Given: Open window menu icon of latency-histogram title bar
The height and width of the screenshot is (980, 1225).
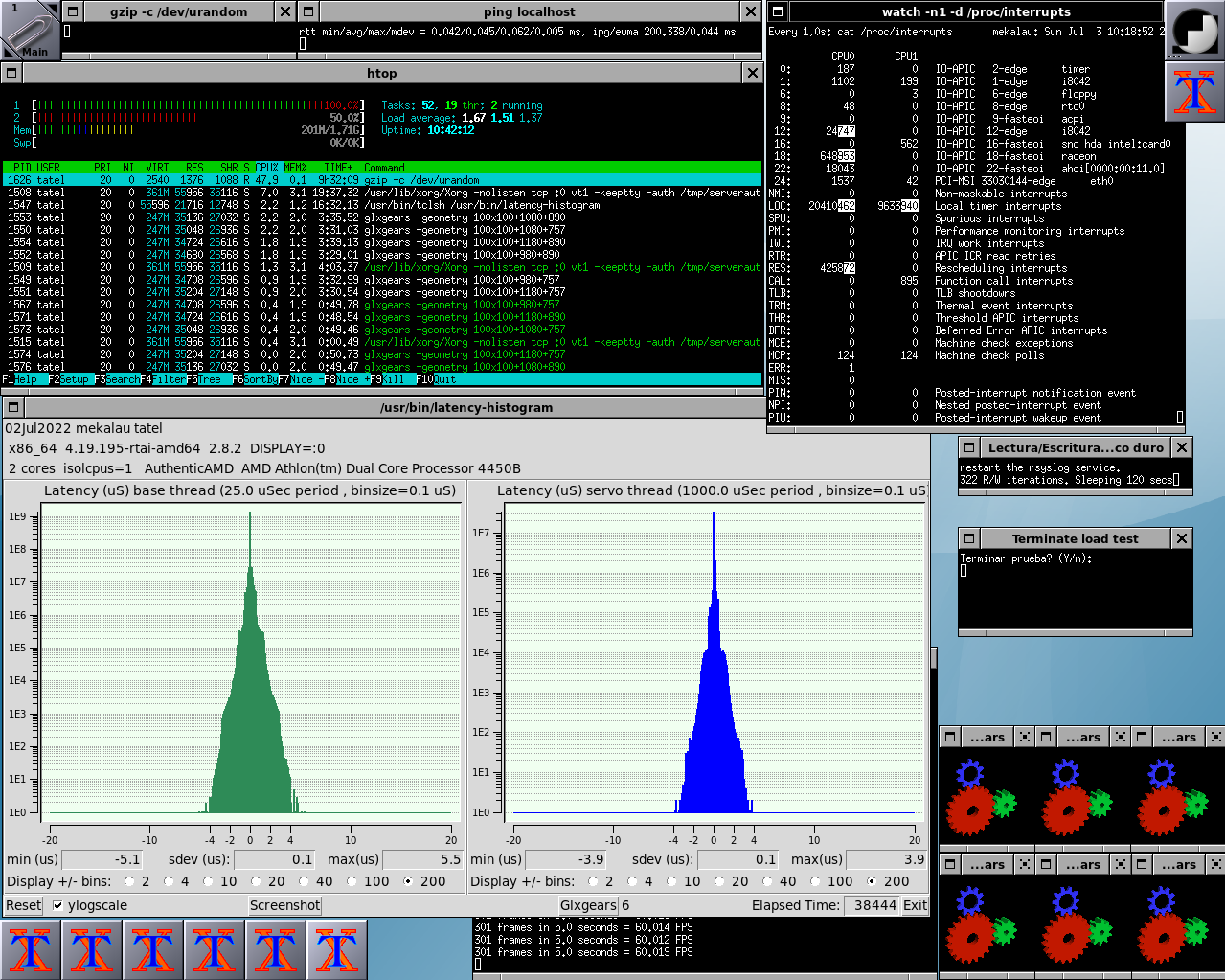Looking at the screenshot, I should point(12,407).
